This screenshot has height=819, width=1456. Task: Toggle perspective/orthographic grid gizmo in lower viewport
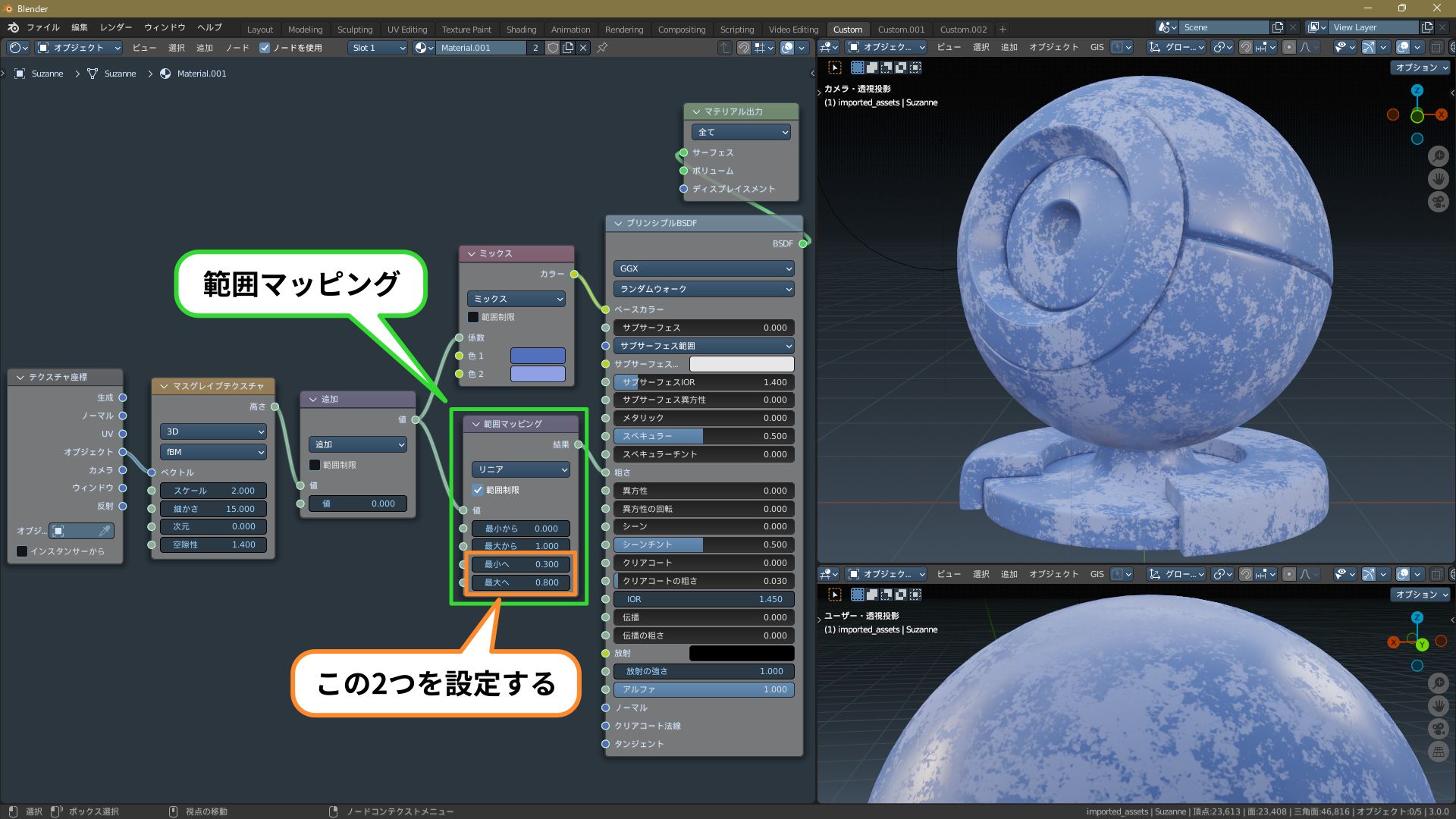(1439, 752)
